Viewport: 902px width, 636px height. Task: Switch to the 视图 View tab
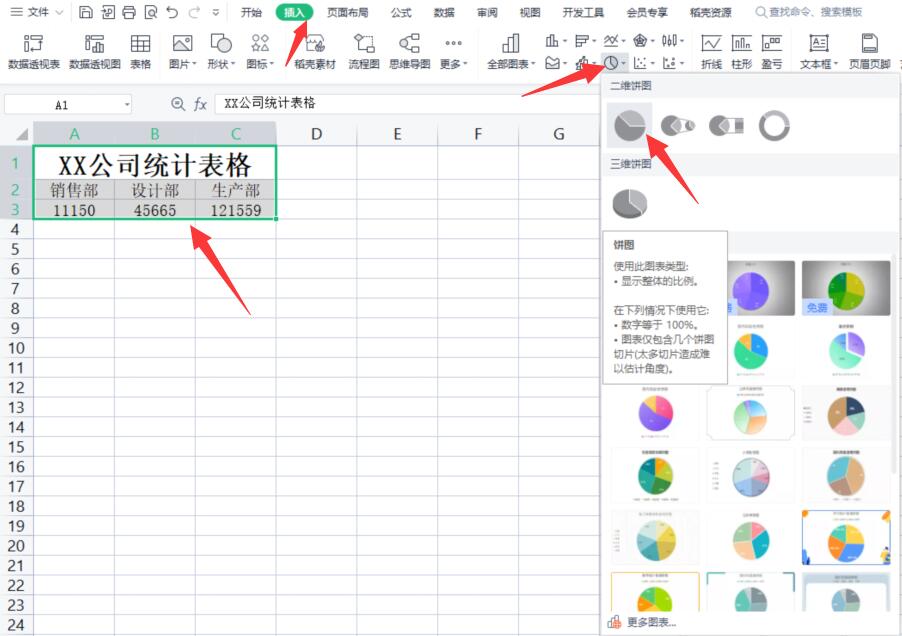pos(530,12)
